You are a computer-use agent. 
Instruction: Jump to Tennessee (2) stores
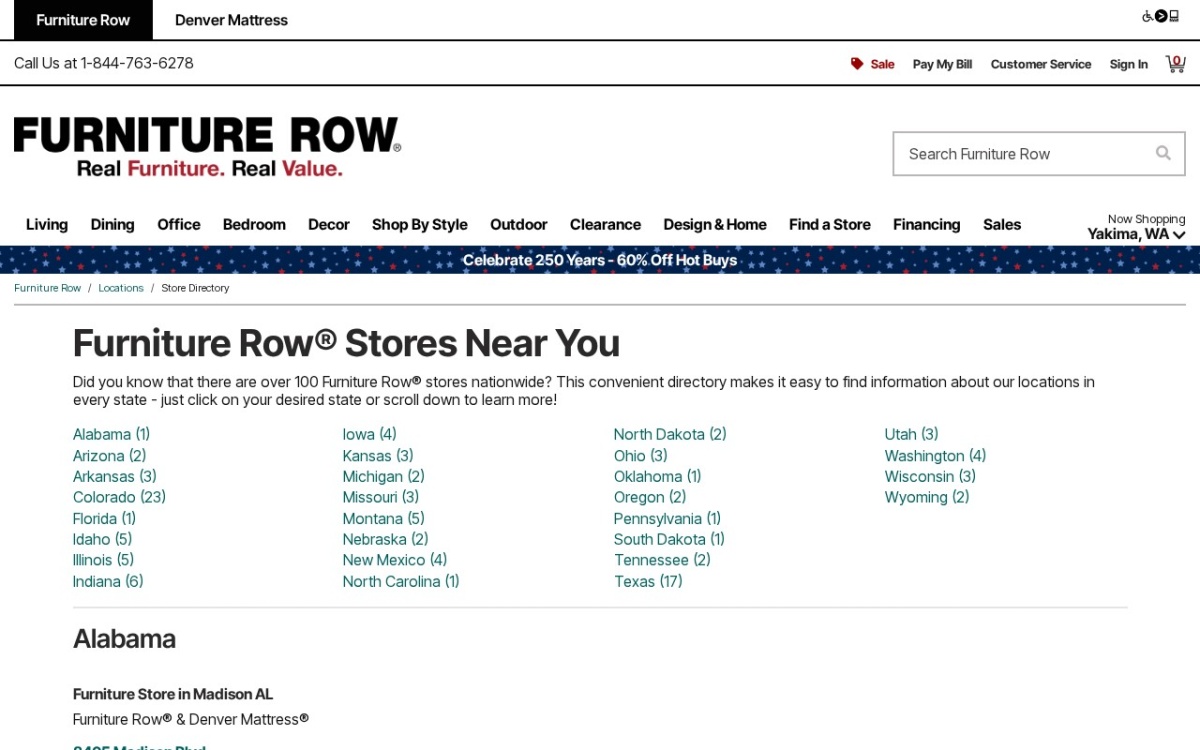coord(662,560)
